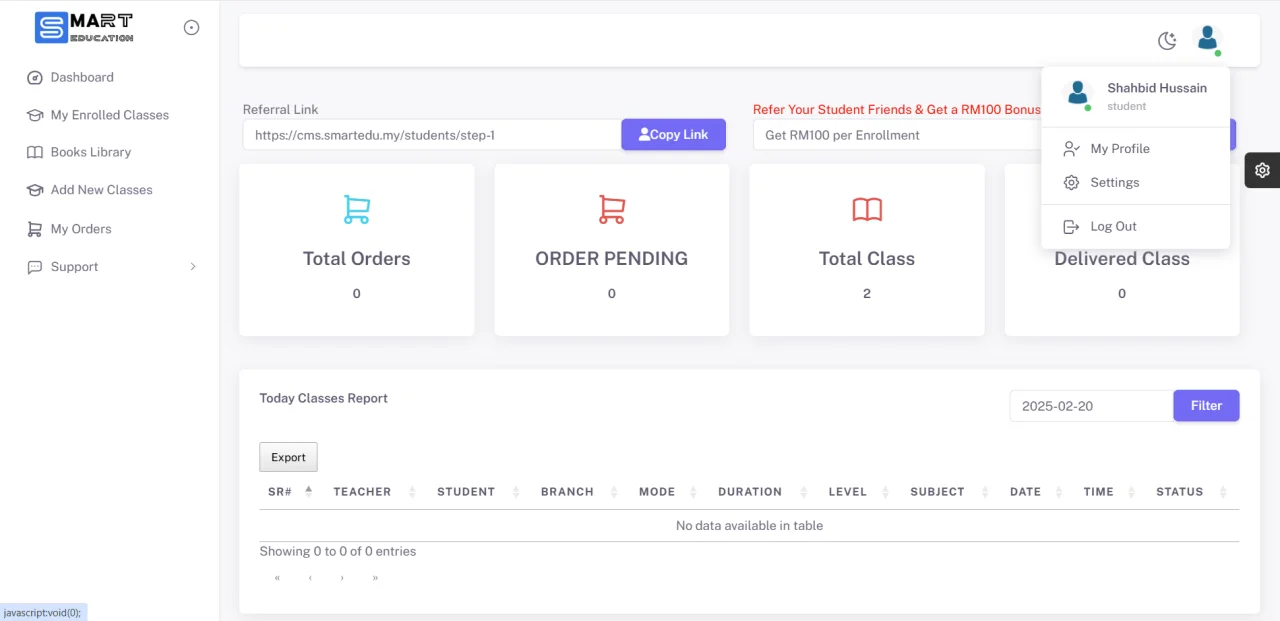Click the Settings gear icon in the dropdown

(1071, 183)
